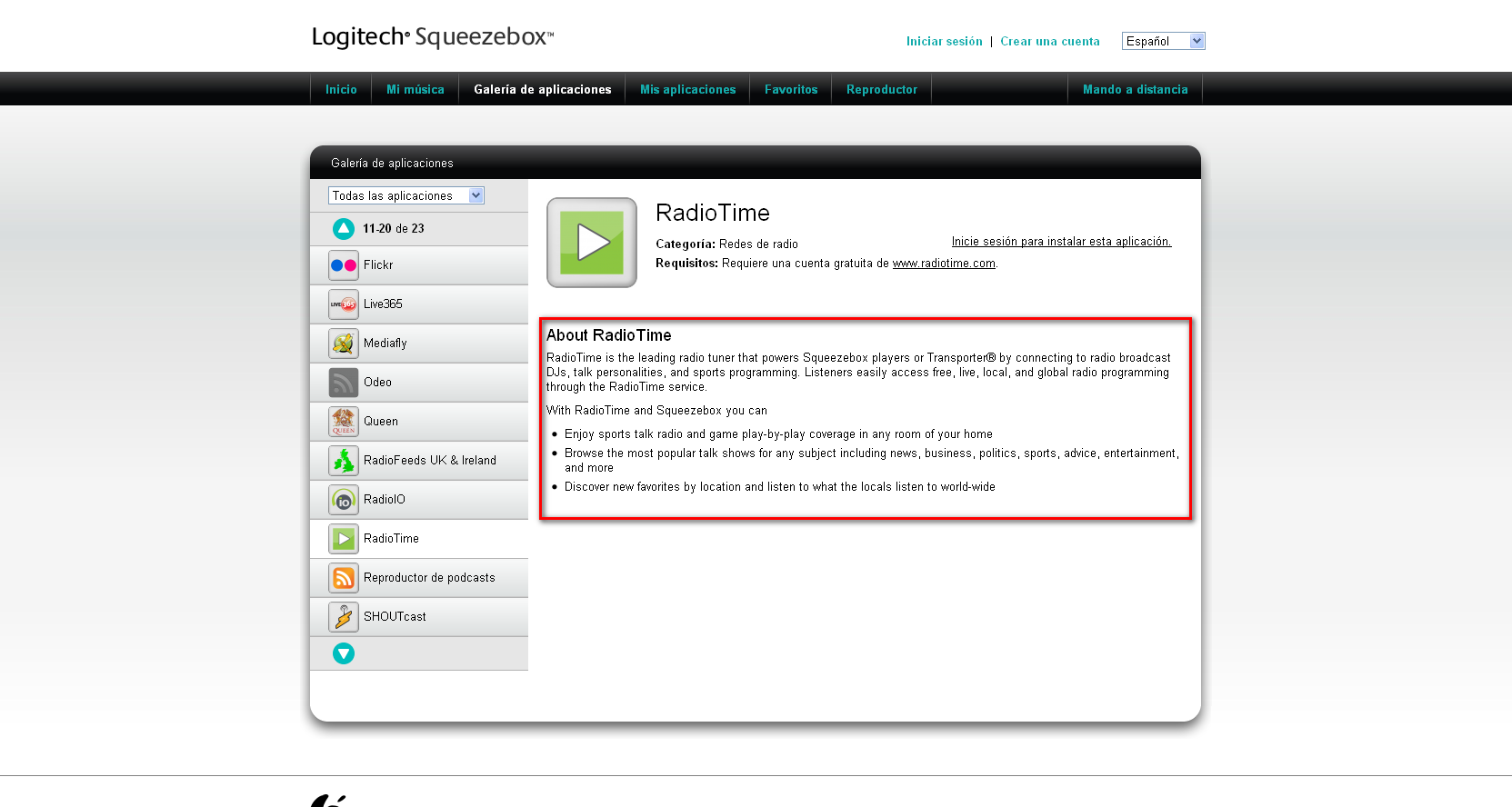Expand the Español language dropdown
Image resolution: width=1512 pixels, height=807 pixels.
[1163, 41]
